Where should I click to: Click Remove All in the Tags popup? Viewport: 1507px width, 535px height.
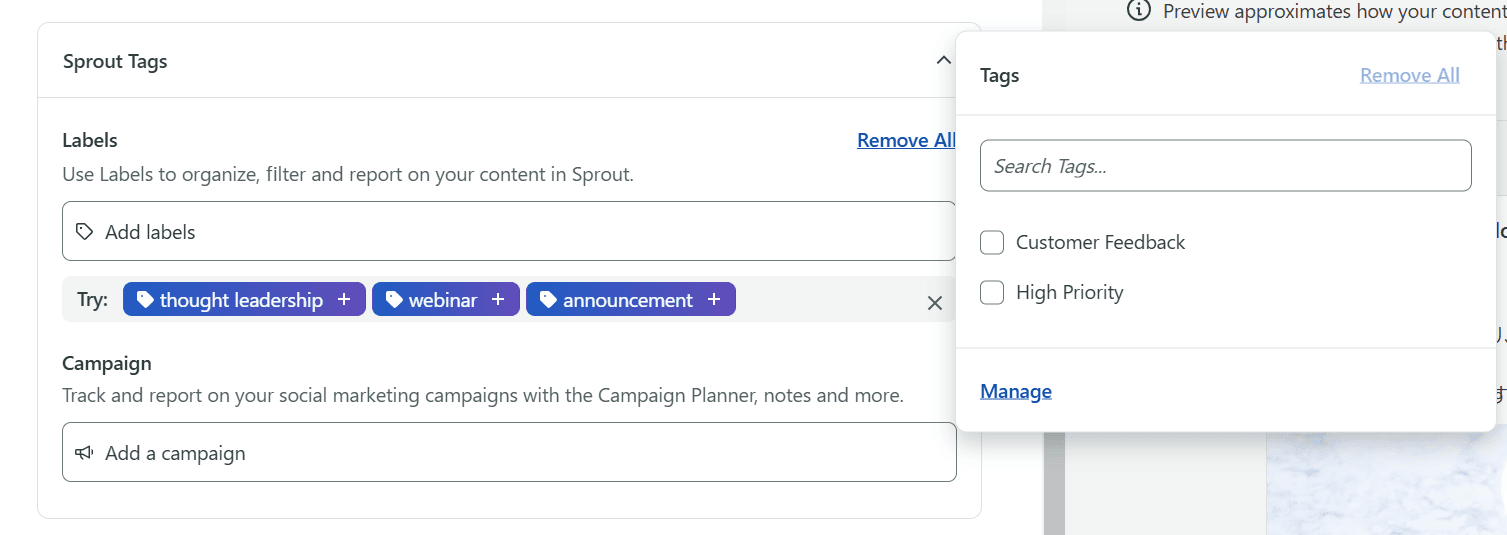click(1409, 75)
